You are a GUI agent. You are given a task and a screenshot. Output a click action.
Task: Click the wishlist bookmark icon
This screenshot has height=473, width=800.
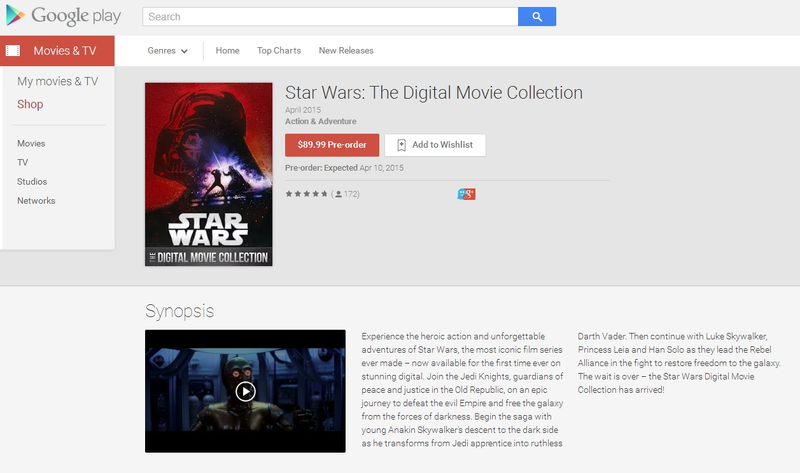click(402, 145)
